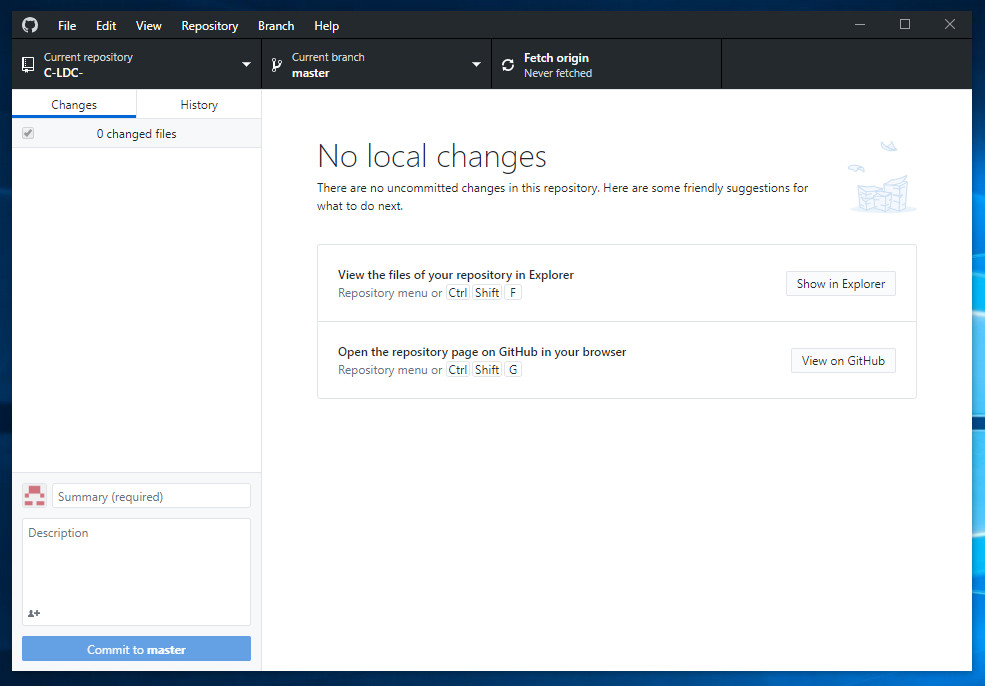Open the Help menu
This screenshot has width=985, height=686.
(x=326, y=26)
